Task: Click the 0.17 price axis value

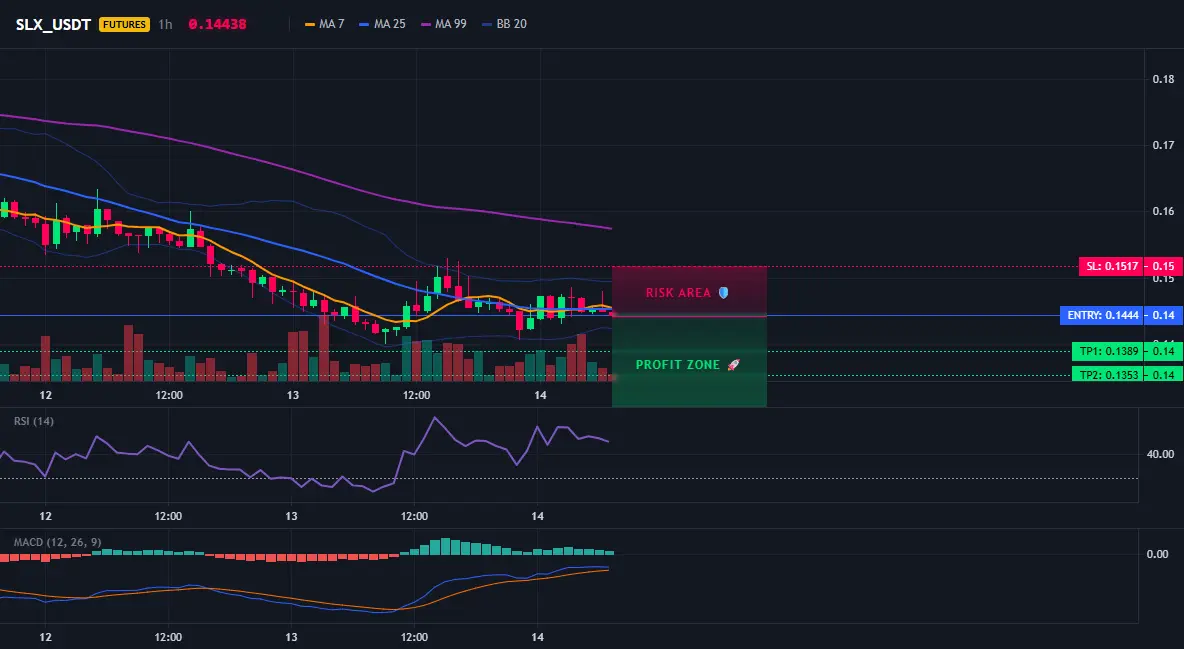Action: 1164,145
